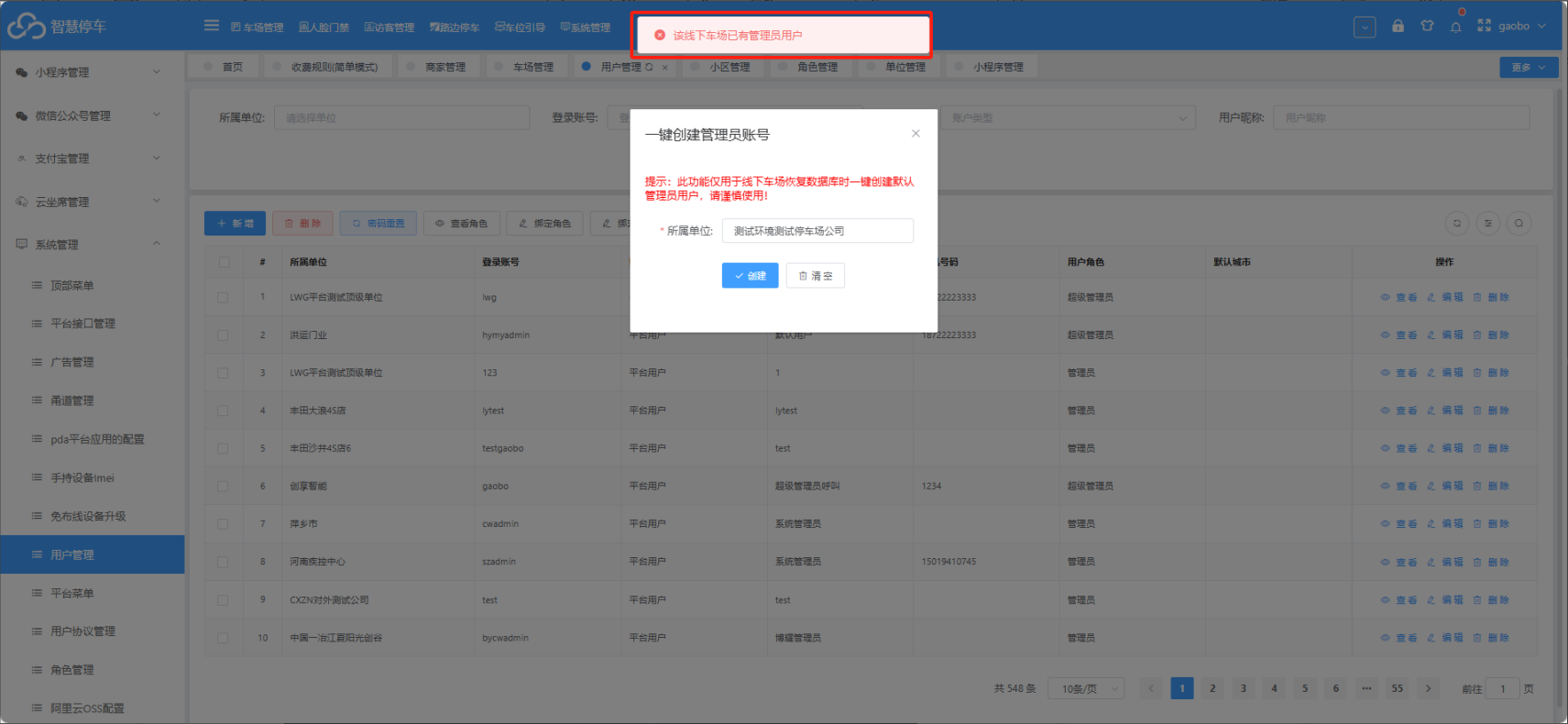Image resolution: width=1568 pixels, height=724 pixels.
Task: Click the round refresh icon above the table
Action: [1457, 224]
